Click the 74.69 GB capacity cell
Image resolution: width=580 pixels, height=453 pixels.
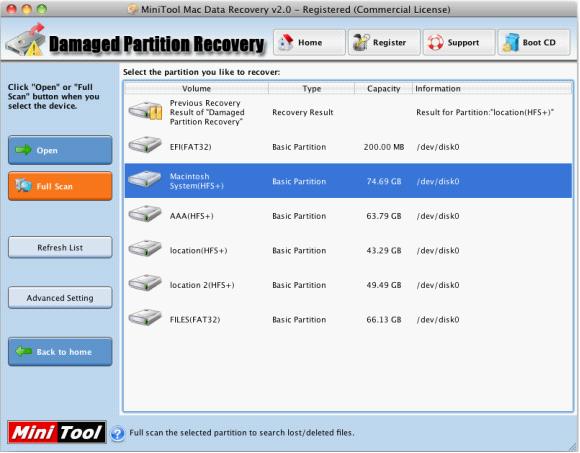(384, 181)
